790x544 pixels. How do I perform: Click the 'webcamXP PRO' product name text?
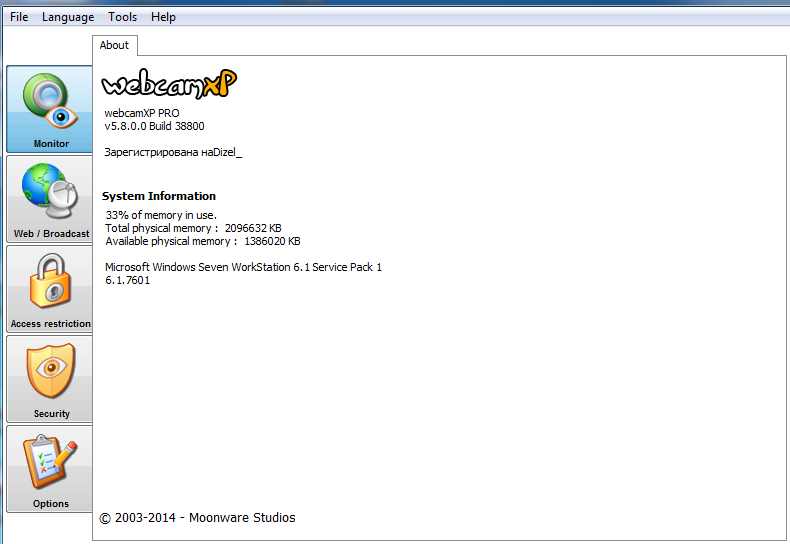coord(142,113)
